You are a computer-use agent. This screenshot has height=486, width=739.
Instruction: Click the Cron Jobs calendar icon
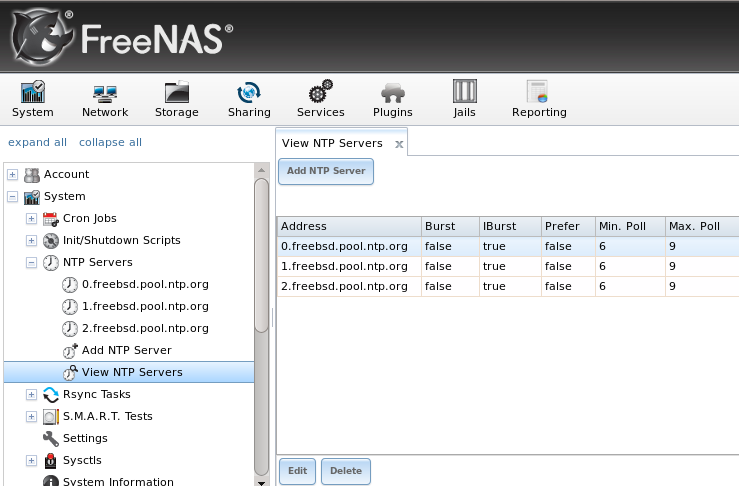point(50,219)
